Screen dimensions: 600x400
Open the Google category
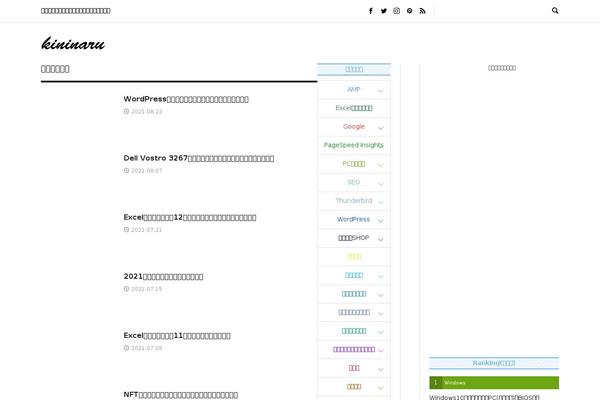354,126
